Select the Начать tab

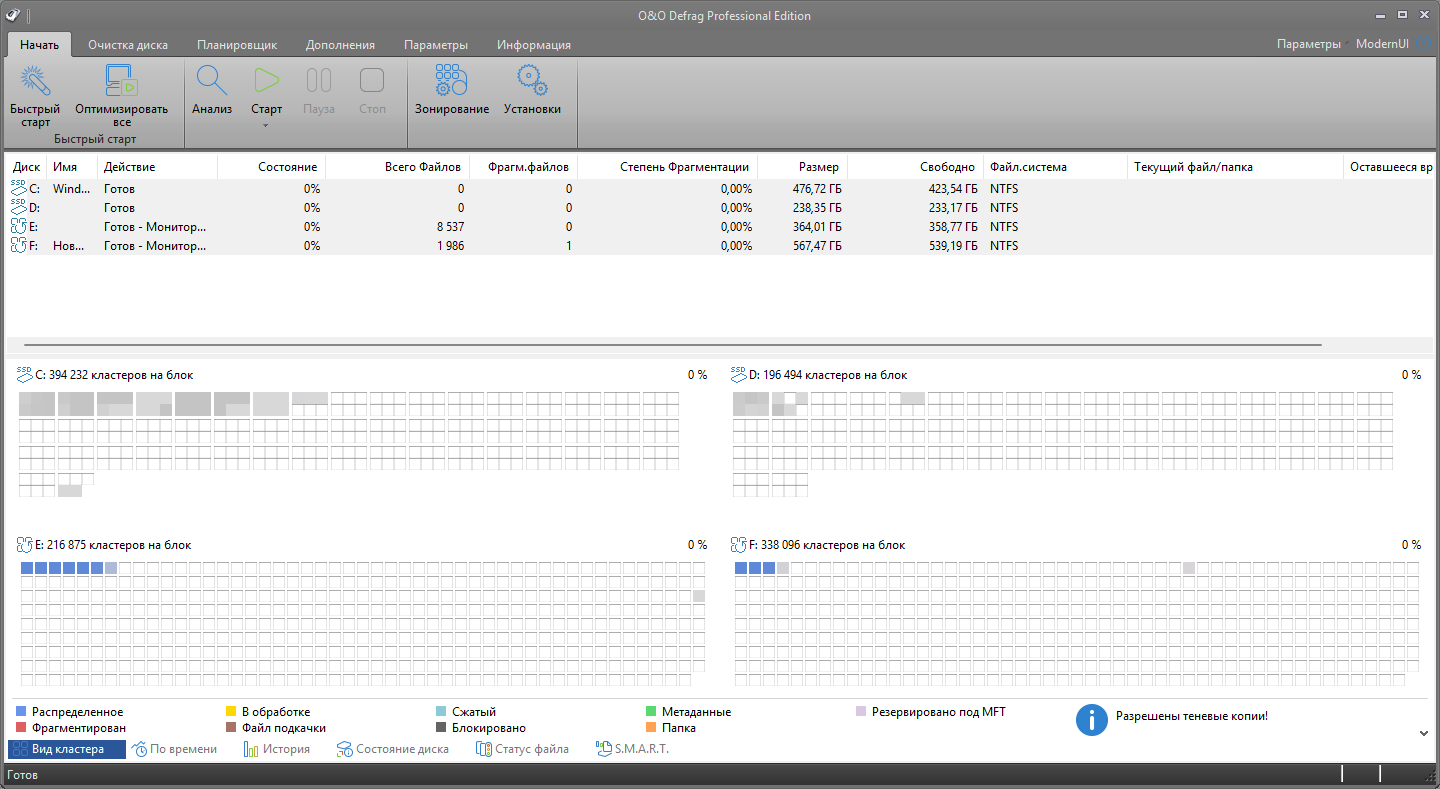click(x=40, y=44)
